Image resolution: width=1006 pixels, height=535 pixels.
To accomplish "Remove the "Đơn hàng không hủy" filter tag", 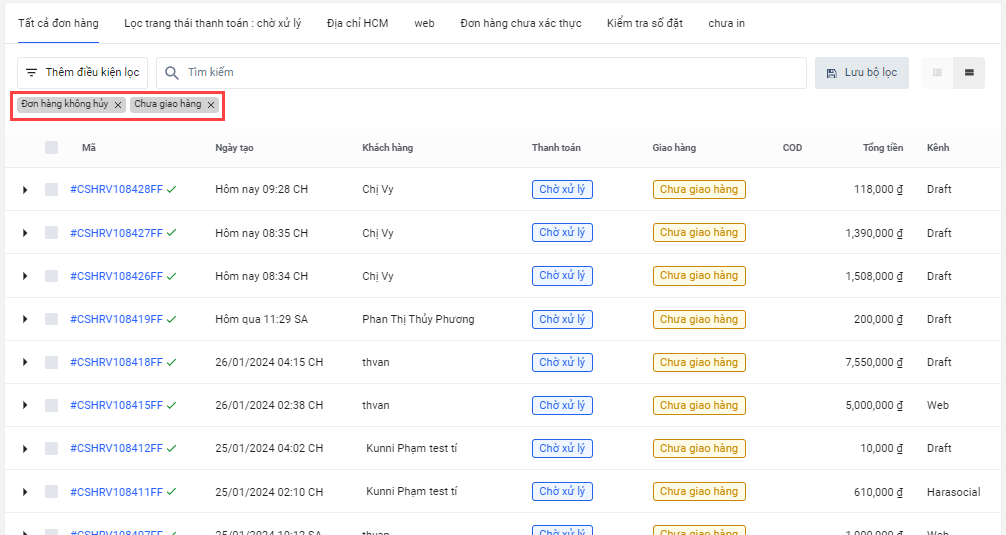I will (118, 105).
